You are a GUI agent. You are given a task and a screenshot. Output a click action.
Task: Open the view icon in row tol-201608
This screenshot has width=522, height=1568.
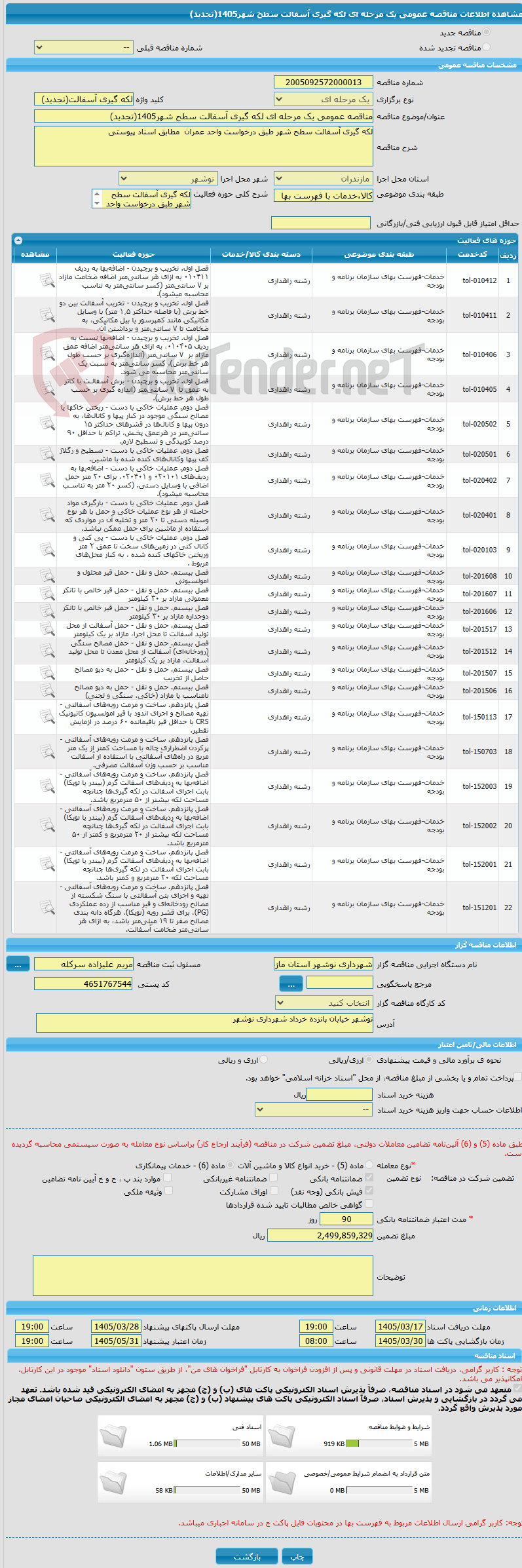(x=47, y=577)
